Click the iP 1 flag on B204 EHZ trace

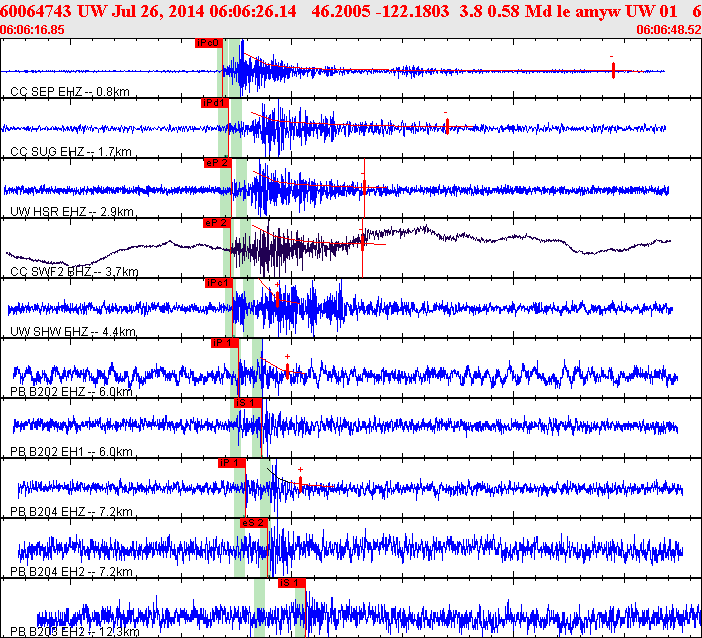pos(232,463)
